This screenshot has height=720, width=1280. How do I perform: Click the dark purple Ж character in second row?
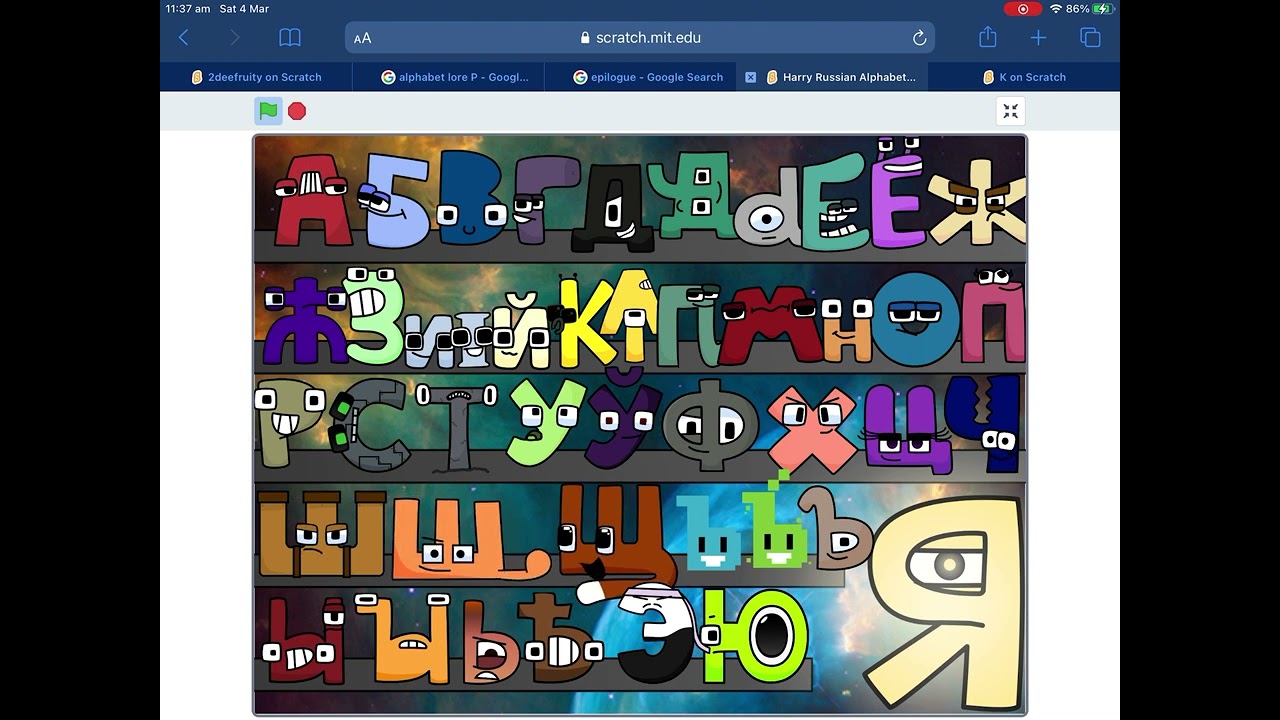pos(304,322)
